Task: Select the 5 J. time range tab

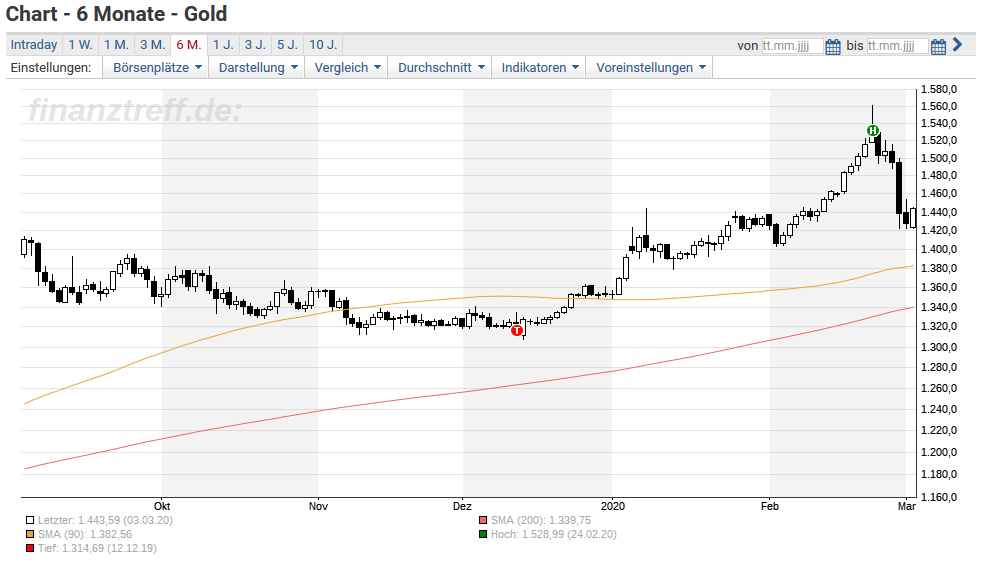Action: (x=288, y=45)
